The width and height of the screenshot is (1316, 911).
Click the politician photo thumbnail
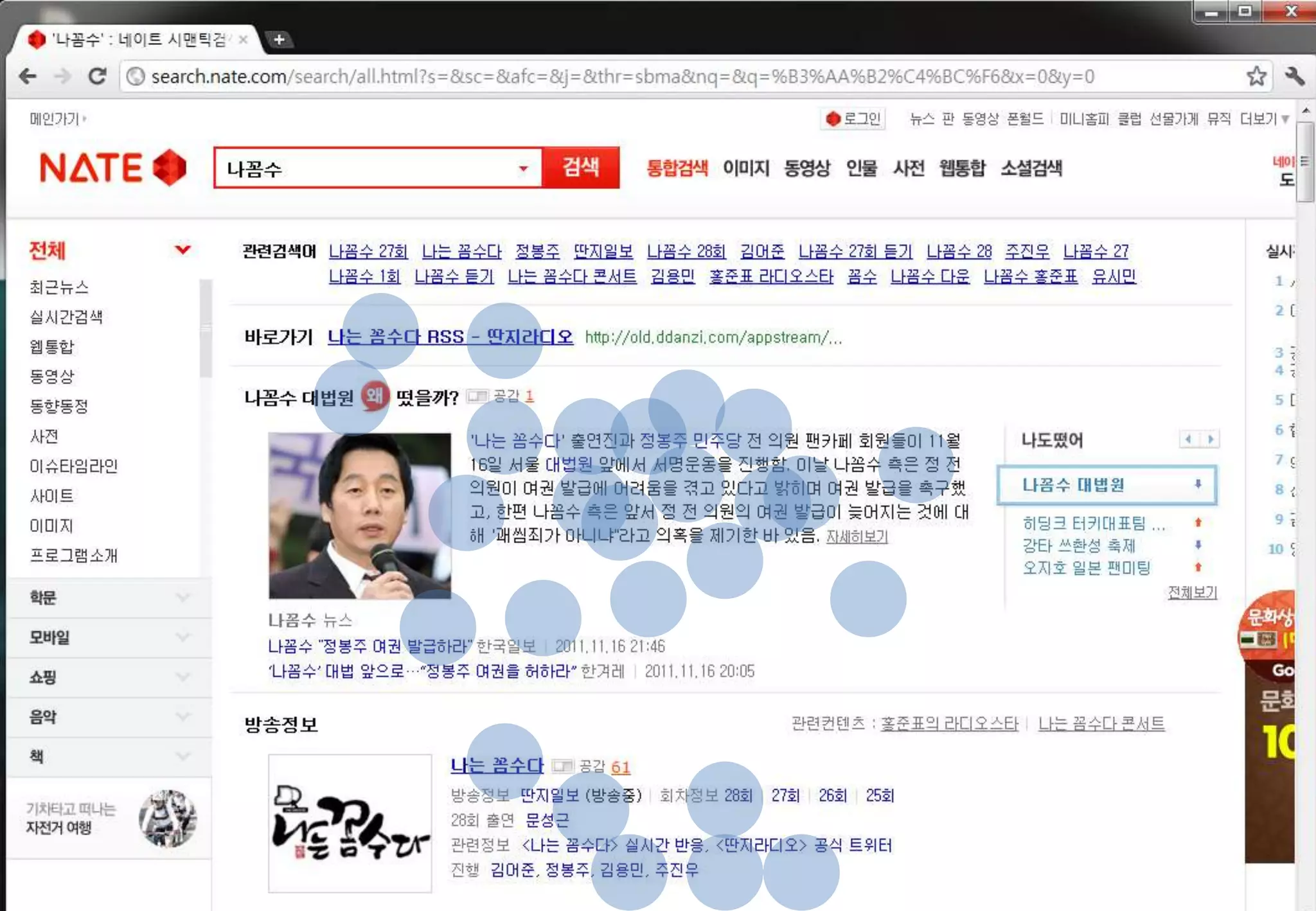359,515
